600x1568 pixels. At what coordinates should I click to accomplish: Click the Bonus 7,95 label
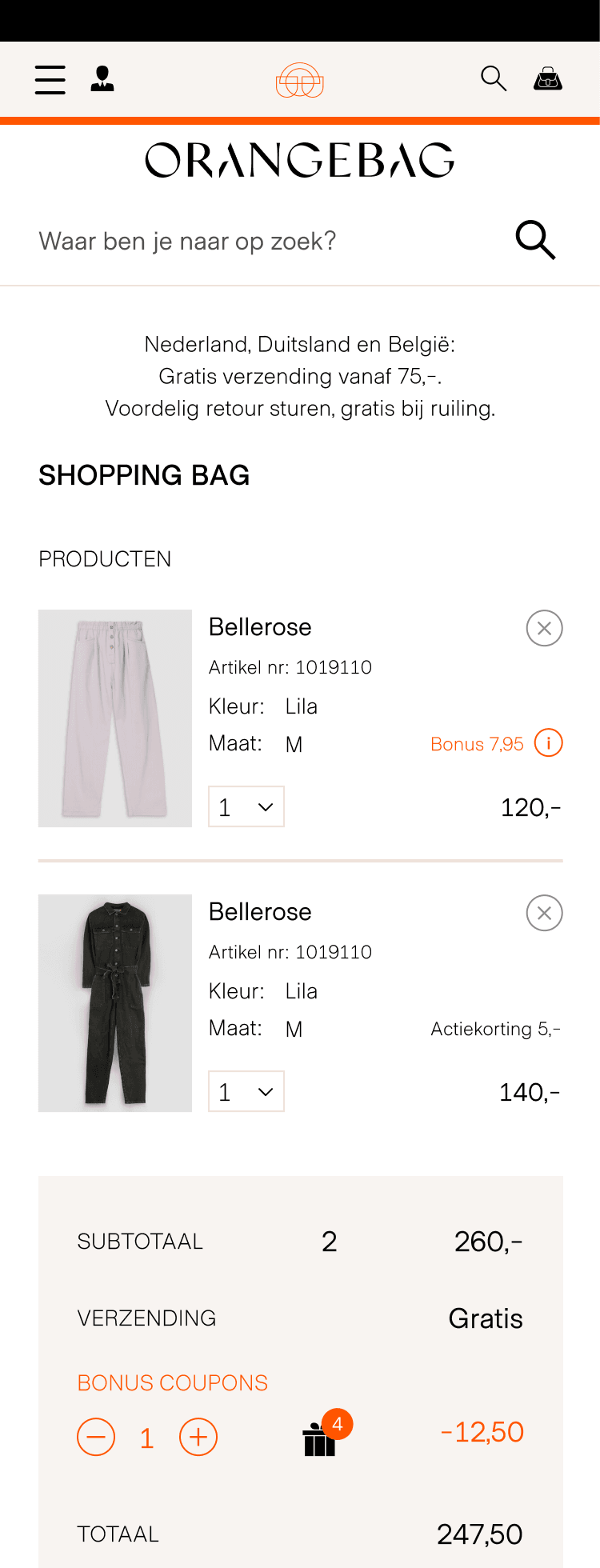[477, 744]
